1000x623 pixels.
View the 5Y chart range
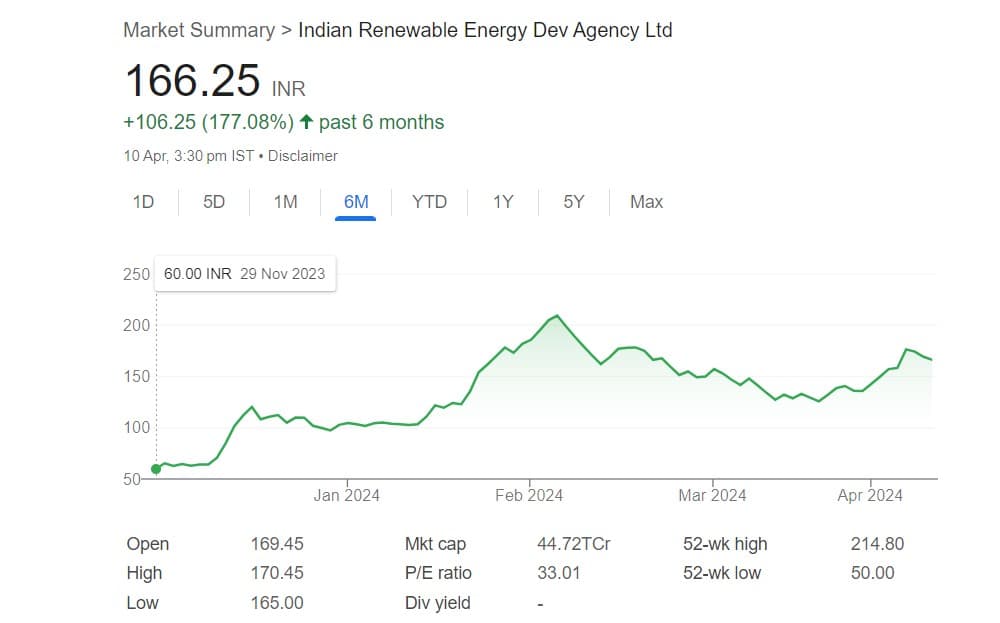coord(573,202)
